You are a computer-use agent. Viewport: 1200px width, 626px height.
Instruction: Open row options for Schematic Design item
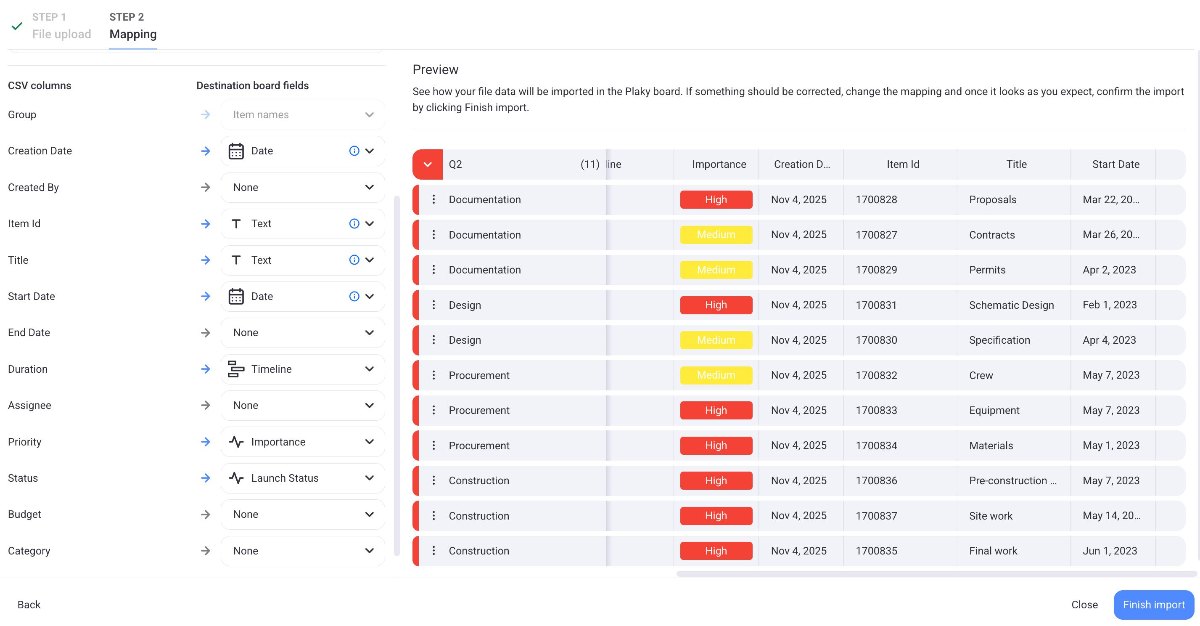tap(433, 305)
